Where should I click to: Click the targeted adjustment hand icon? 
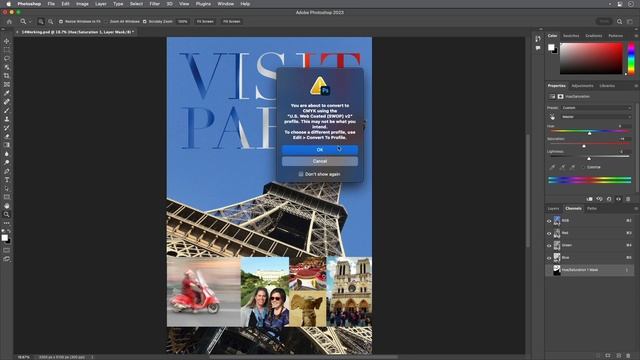[x=552, y=117]
